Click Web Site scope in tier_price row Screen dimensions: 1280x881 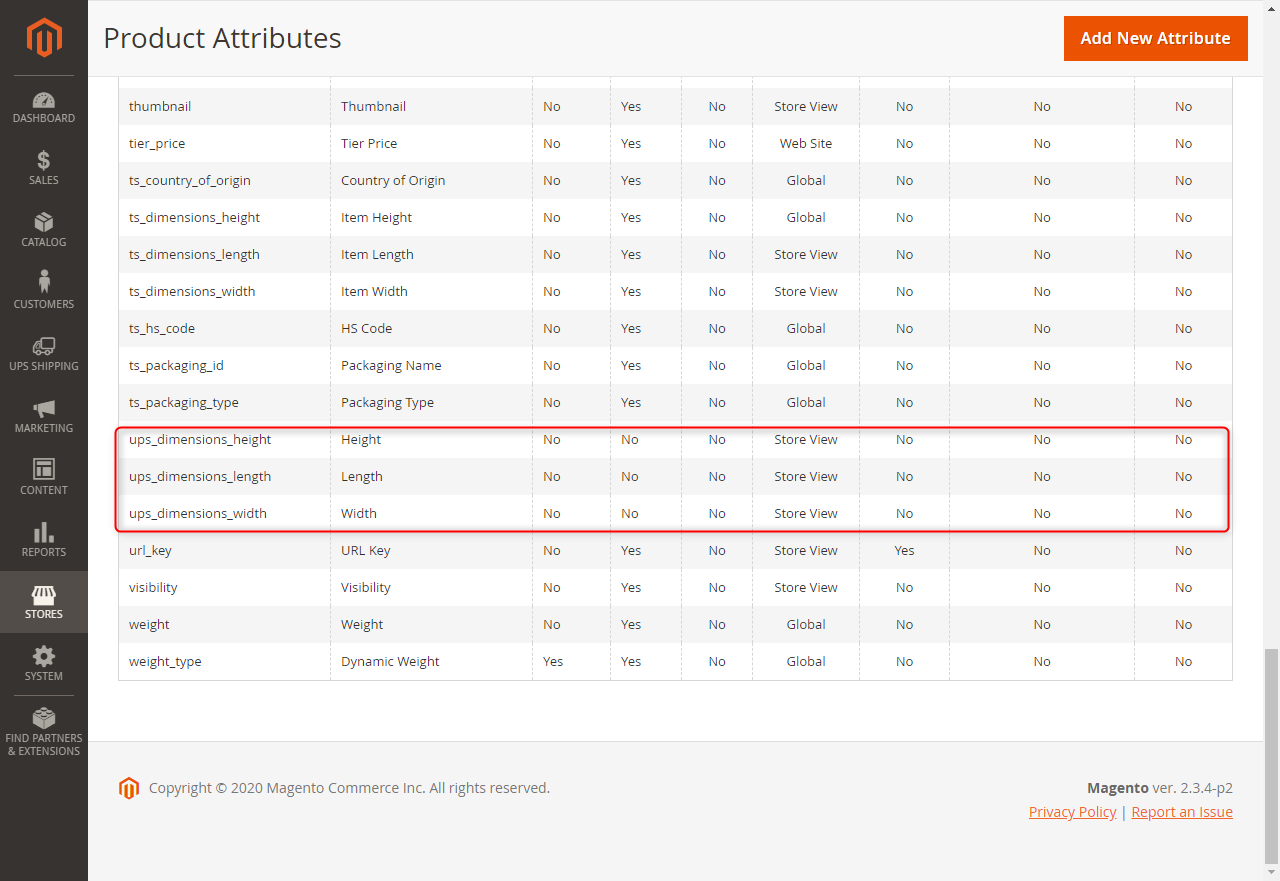pos(806,143)
